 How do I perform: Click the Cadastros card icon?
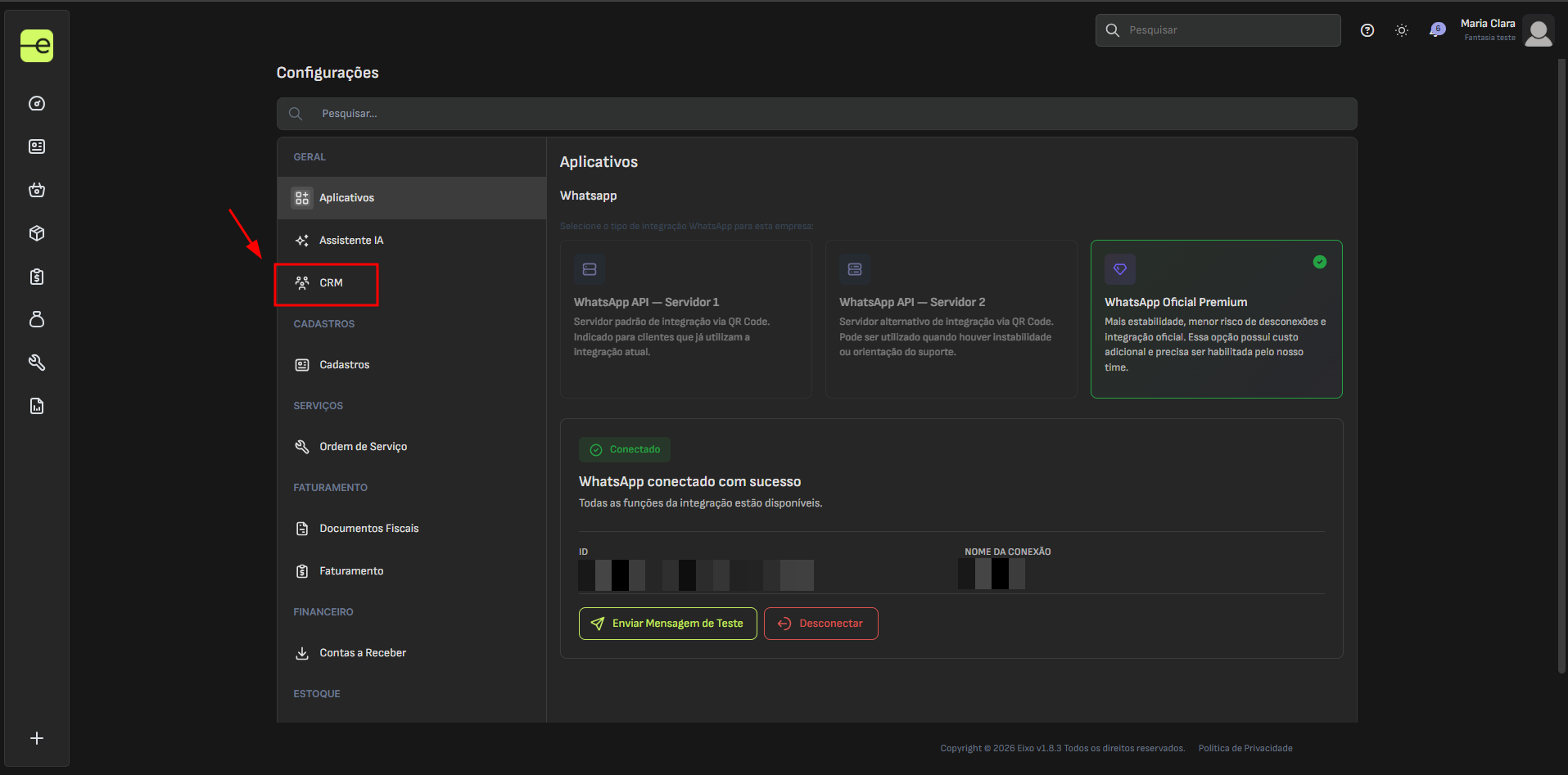point(302,365)
